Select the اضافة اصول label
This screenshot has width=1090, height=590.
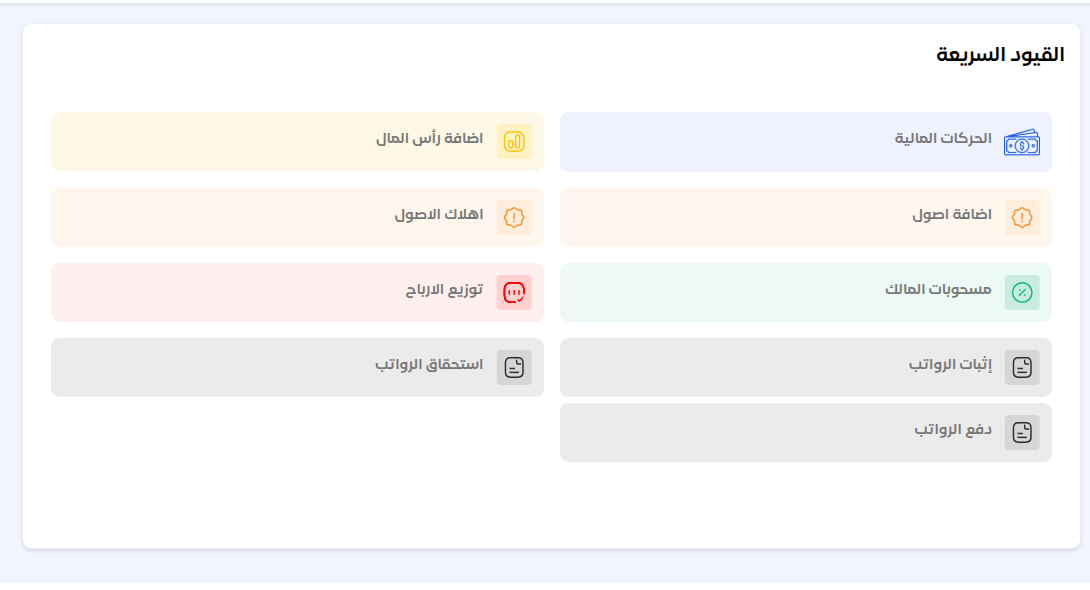click(951, 215)
